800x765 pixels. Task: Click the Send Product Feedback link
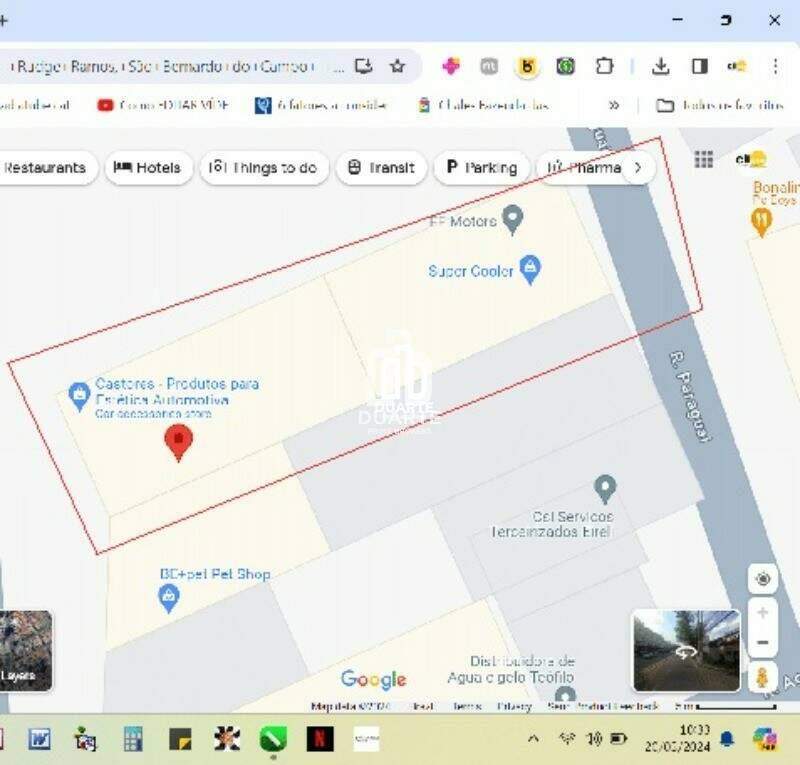point(603,706)
